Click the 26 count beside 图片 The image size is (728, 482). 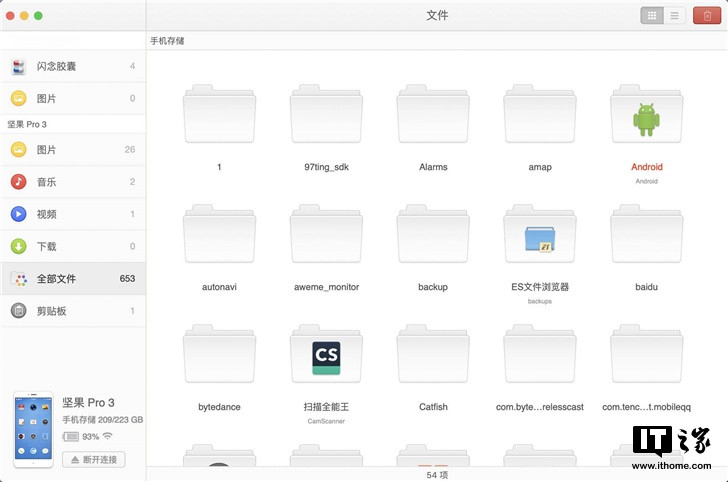pos(130,150)
